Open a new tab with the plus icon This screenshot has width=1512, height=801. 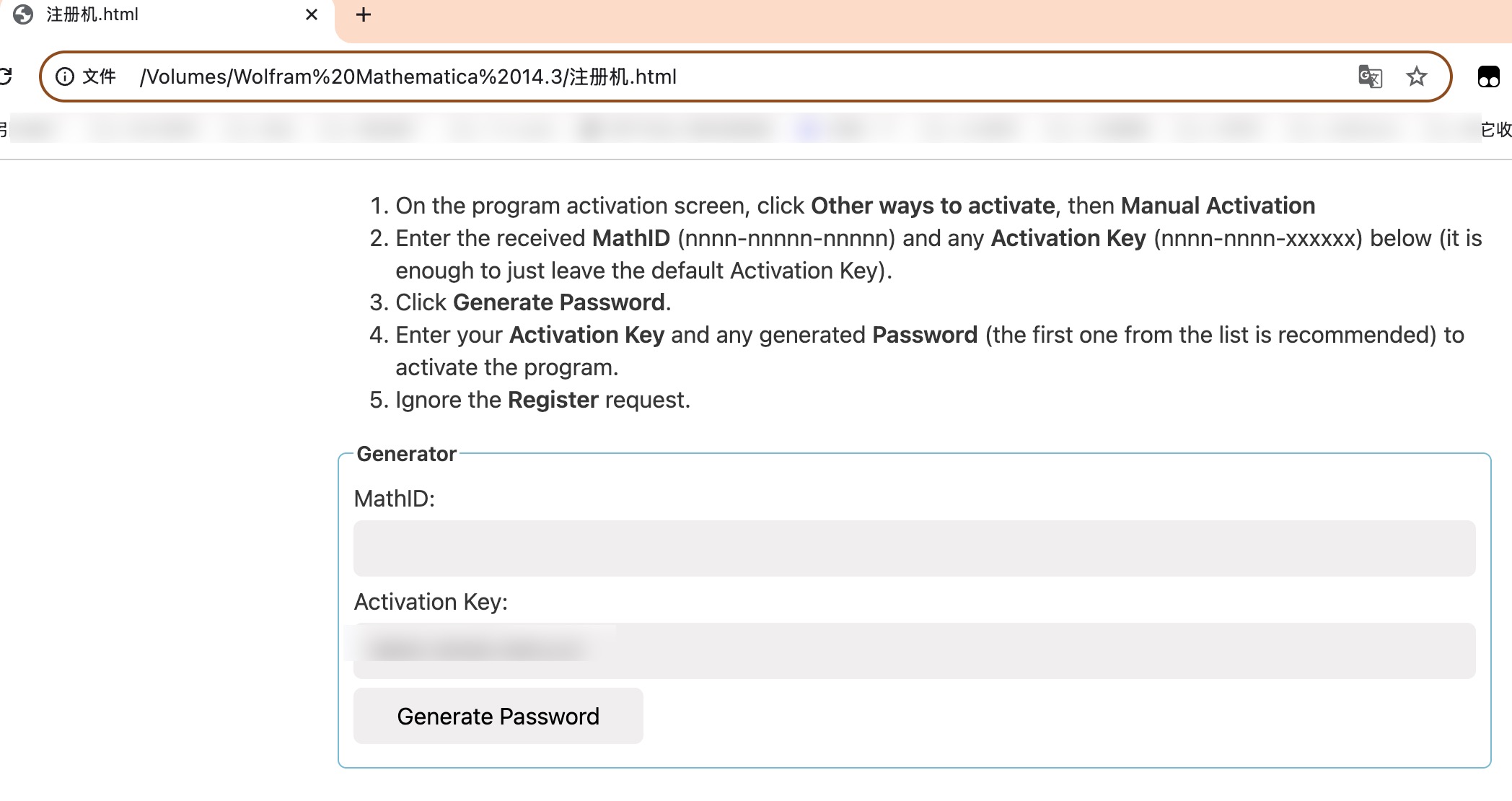(364, 14)
